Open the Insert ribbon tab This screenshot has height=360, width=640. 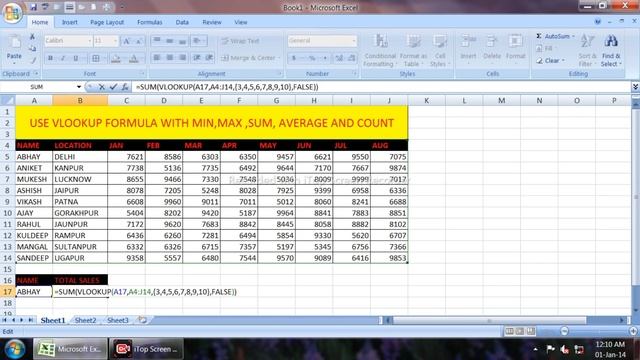[69, 22]
